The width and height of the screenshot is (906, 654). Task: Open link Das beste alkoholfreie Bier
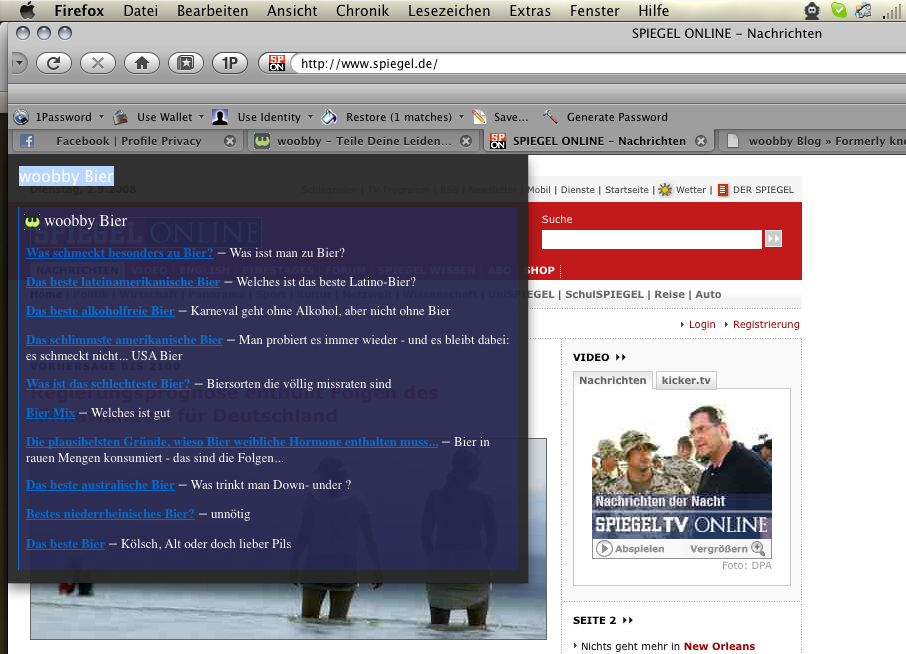pos(100,311)
